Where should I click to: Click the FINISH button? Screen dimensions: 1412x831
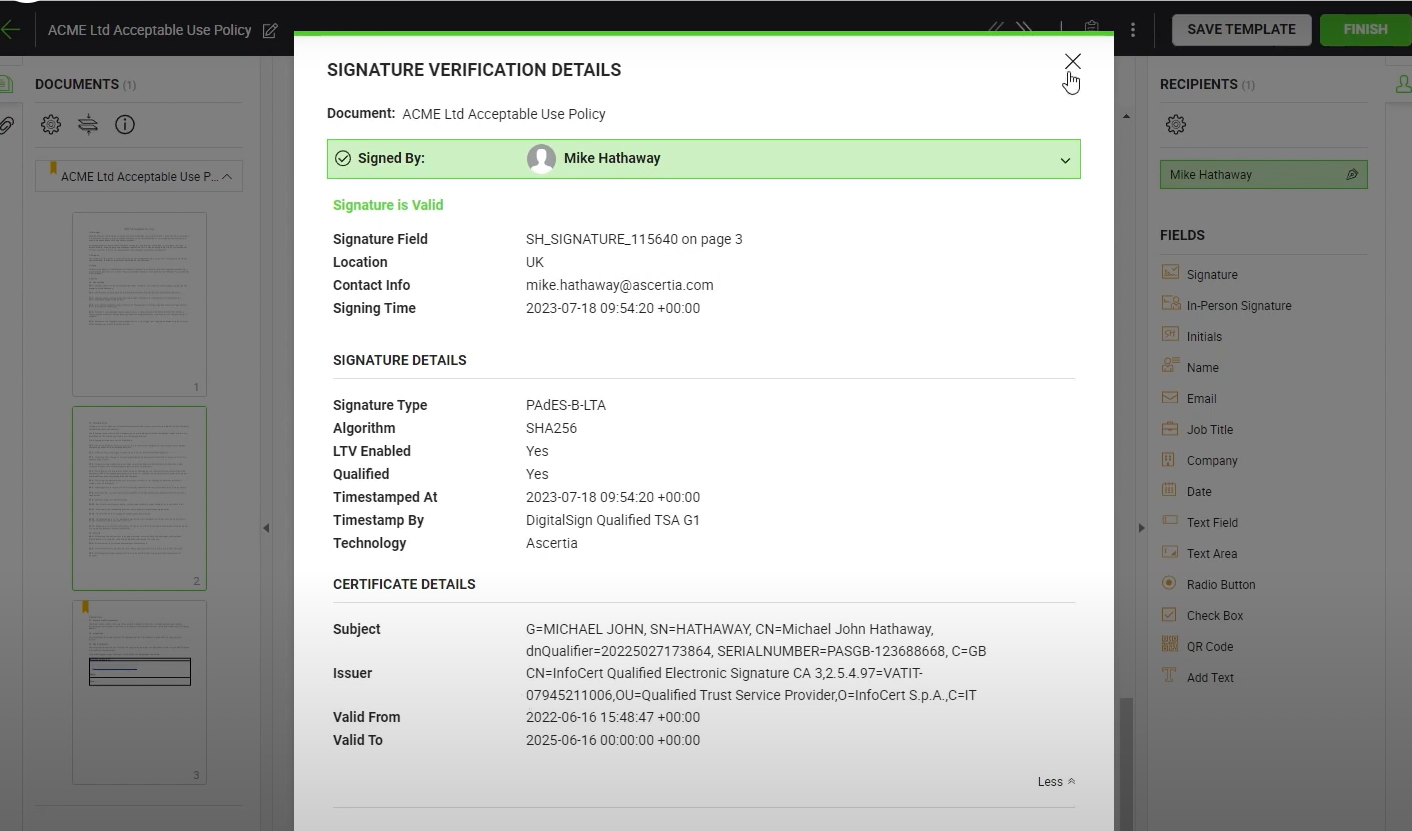pos(1365,29)
